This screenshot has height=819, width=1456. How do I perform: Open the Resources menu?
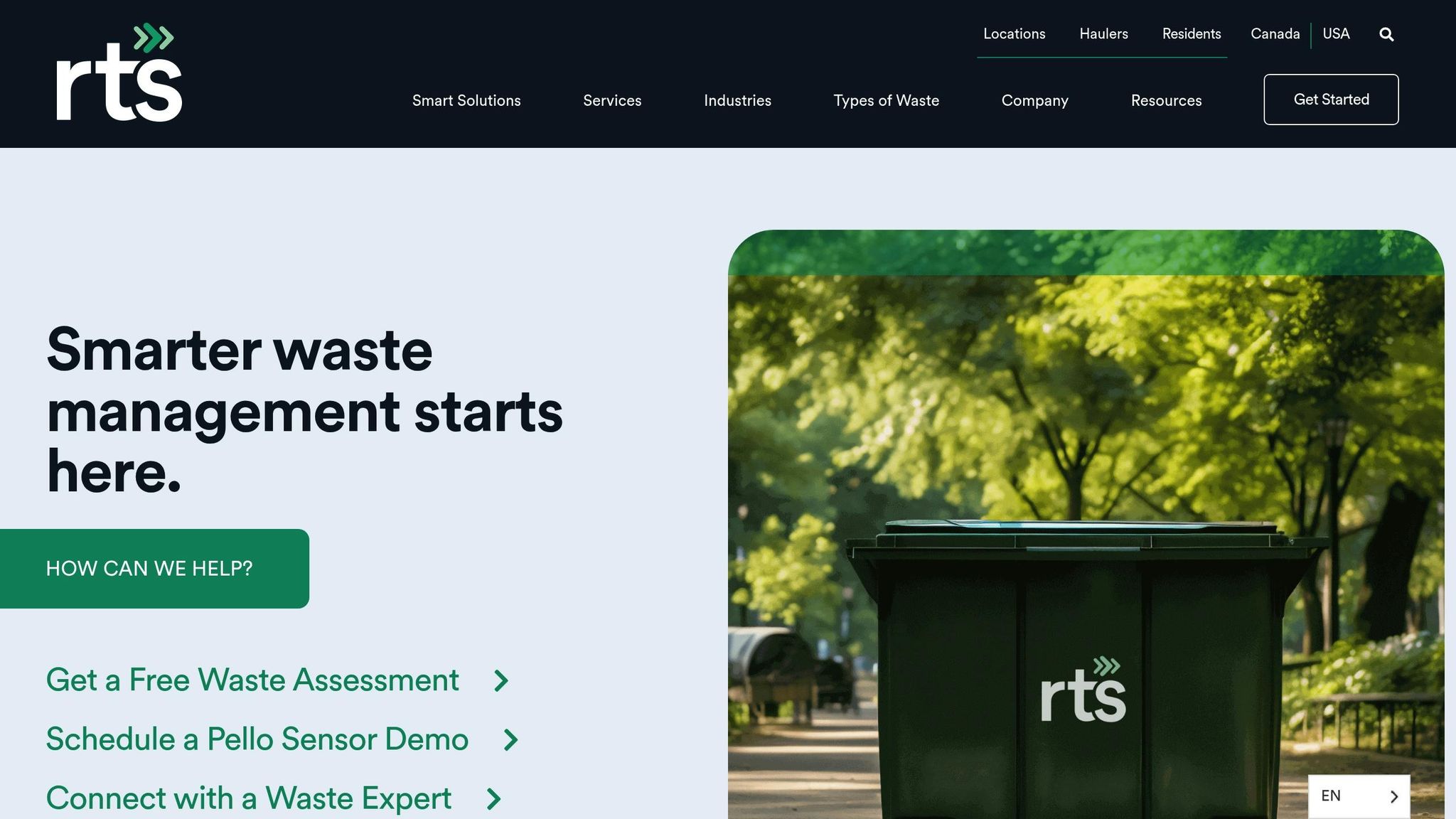[x=1166, y=100]
